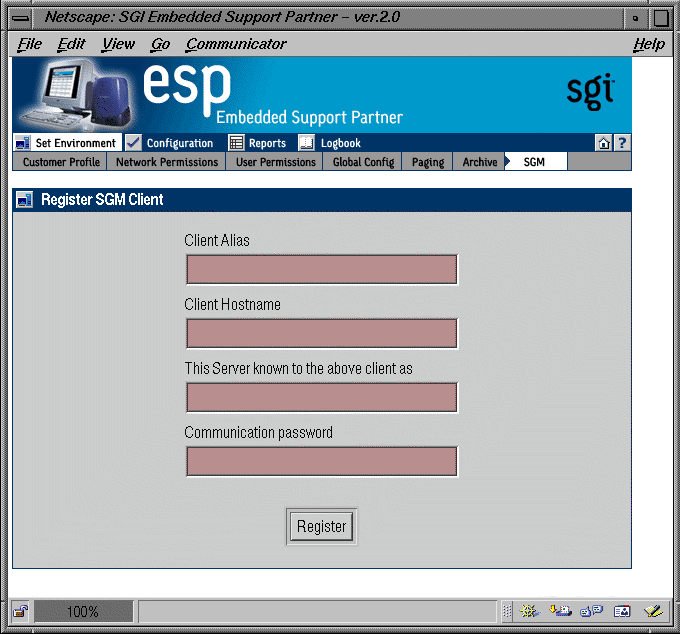Switch to Global Config tab
The height and width of the screenshot is (634, 680).
coord(363,162)
